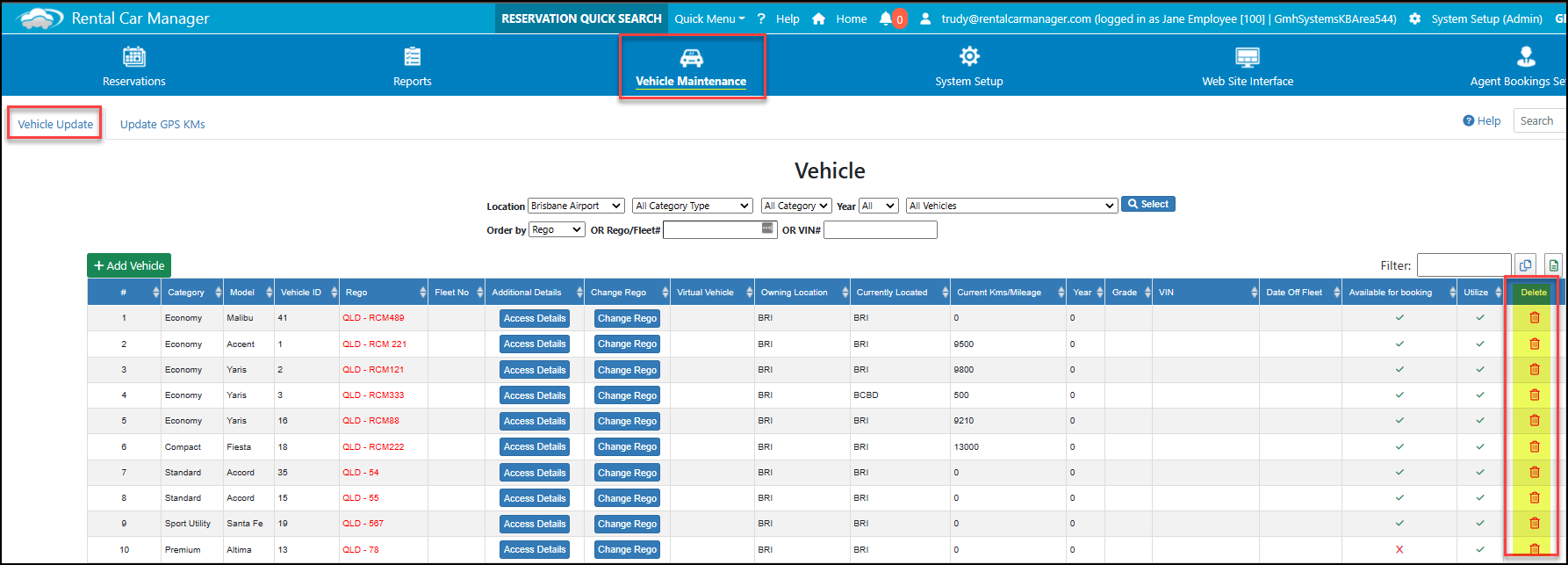Open System Setup in the main navigation
1568x565 pixels.
tap(969, 67)
